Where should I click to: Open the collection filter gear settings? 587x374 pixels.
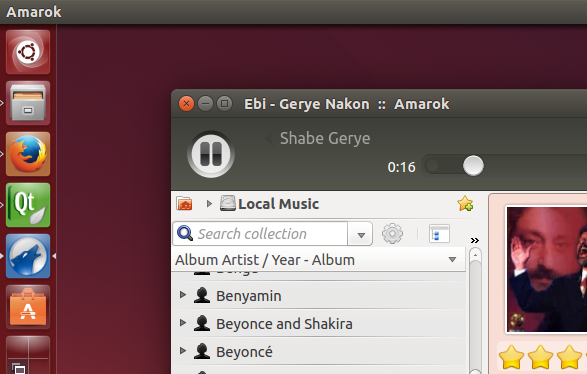(x=392, y=234)
